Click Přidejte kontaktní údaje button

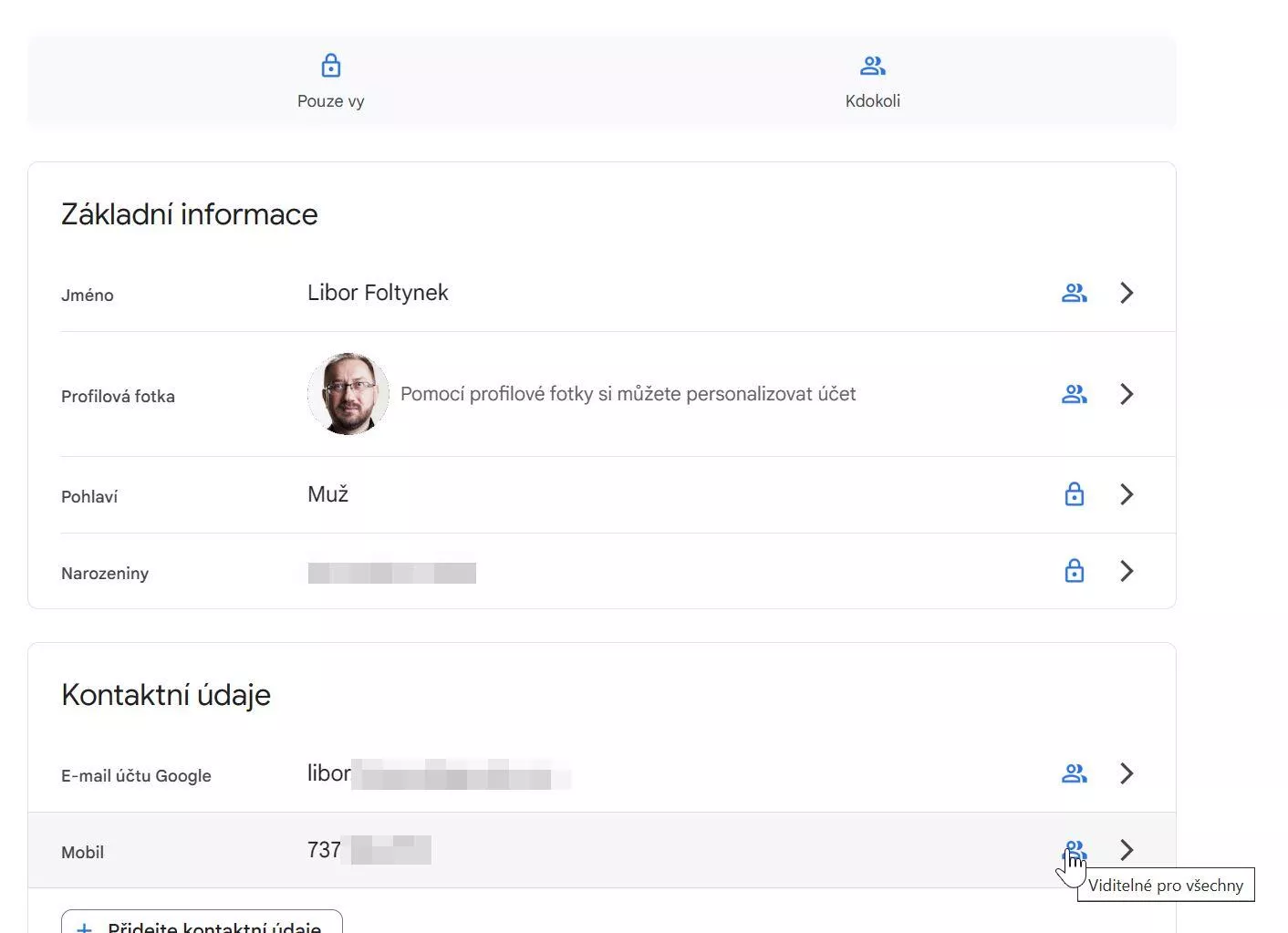pyautogui.click(x=202, y=922)
